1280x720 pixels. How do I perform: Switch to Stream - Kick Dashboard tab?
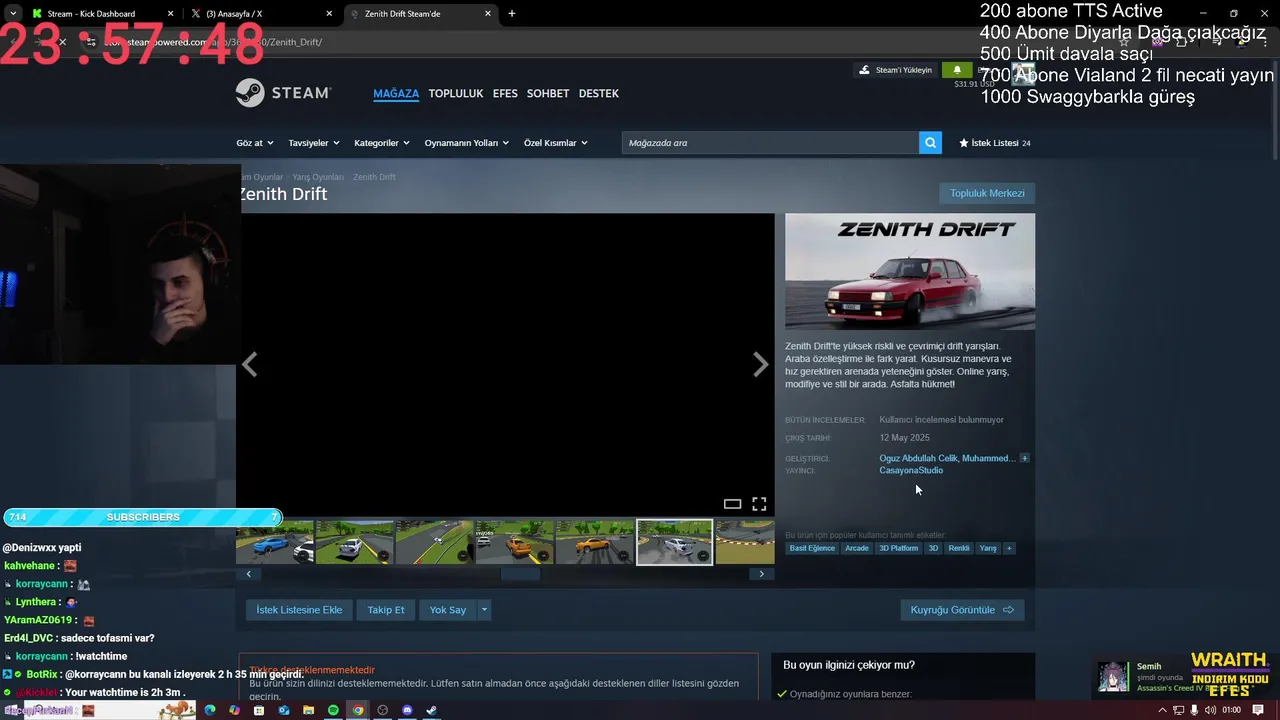coord(103,14)
